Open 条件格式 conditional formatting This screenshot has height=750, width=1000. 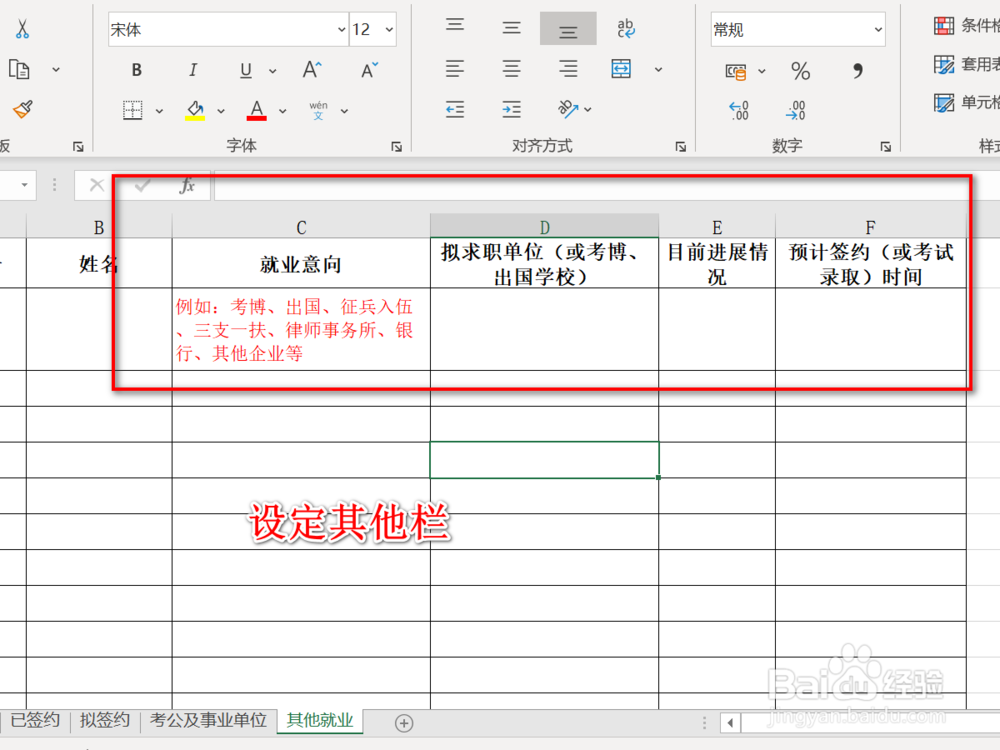[962, 24]
